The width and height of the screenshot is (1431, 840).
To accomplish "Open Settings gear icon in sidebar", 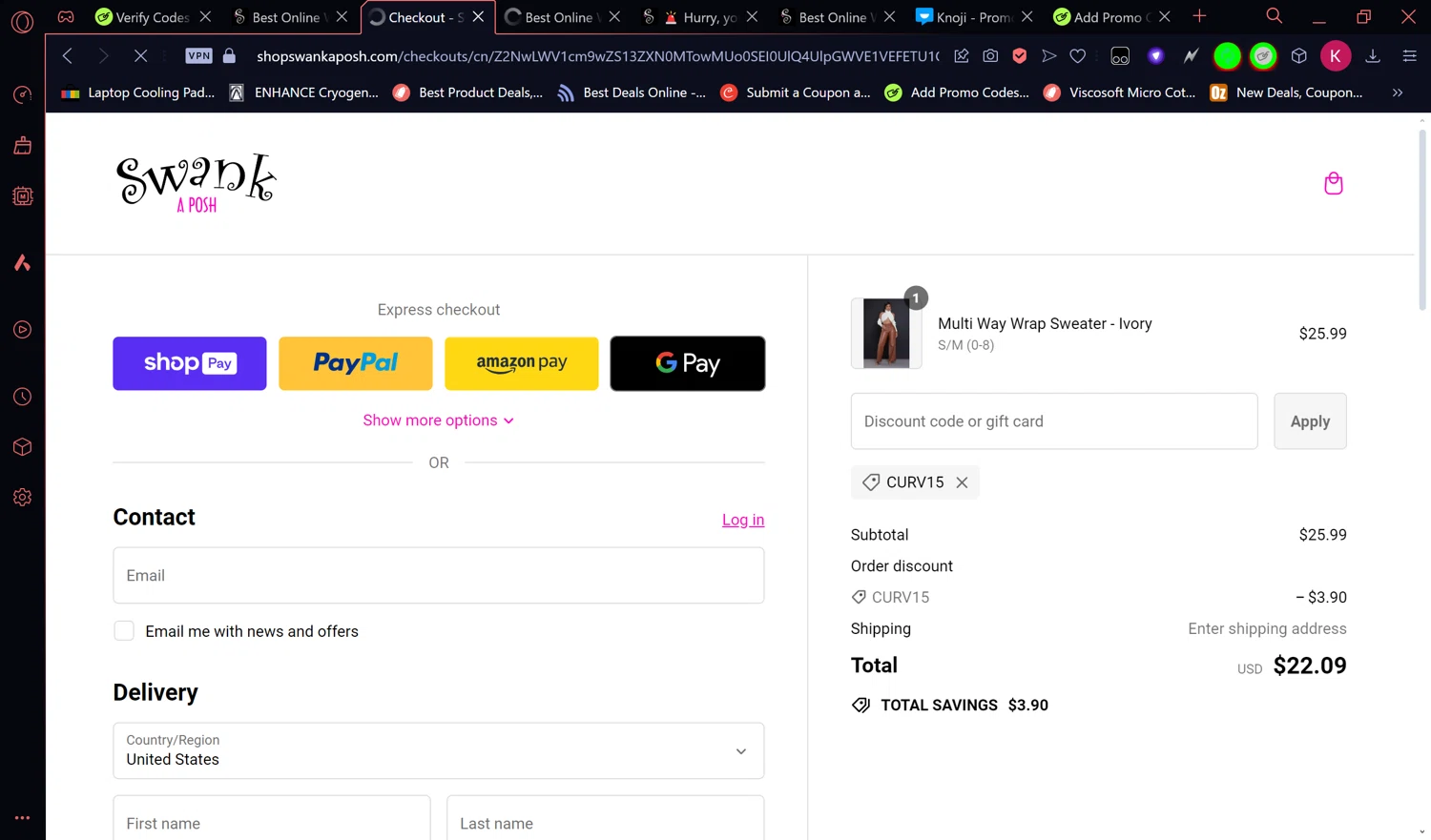I will pos(22,498).
